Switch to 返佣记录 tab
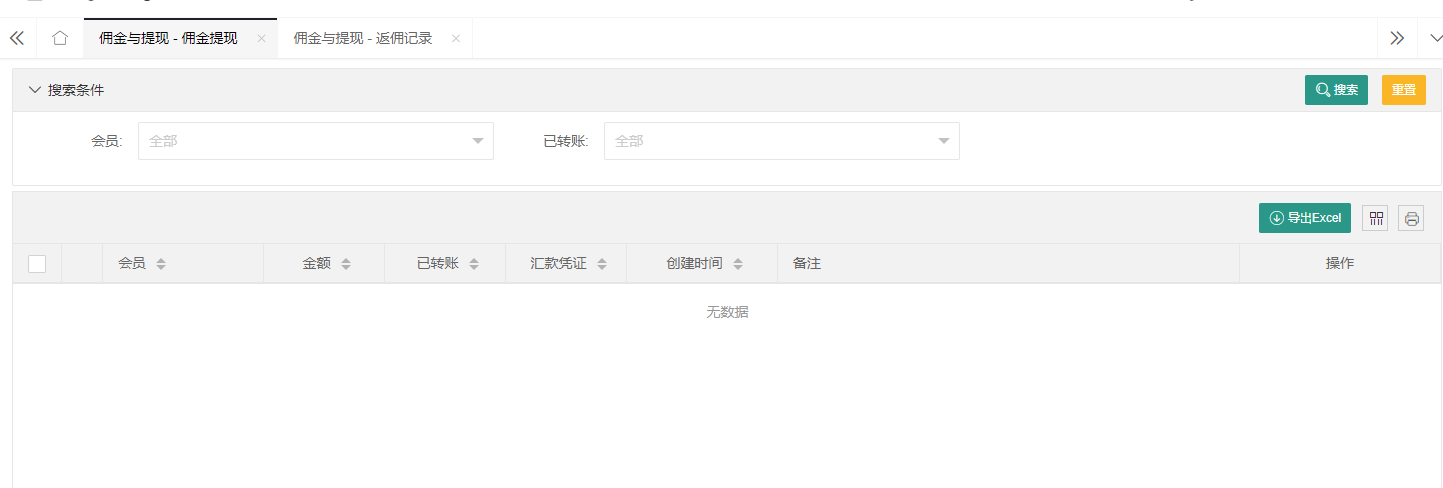Screen dimensions: 1443x488 [362, 38]
